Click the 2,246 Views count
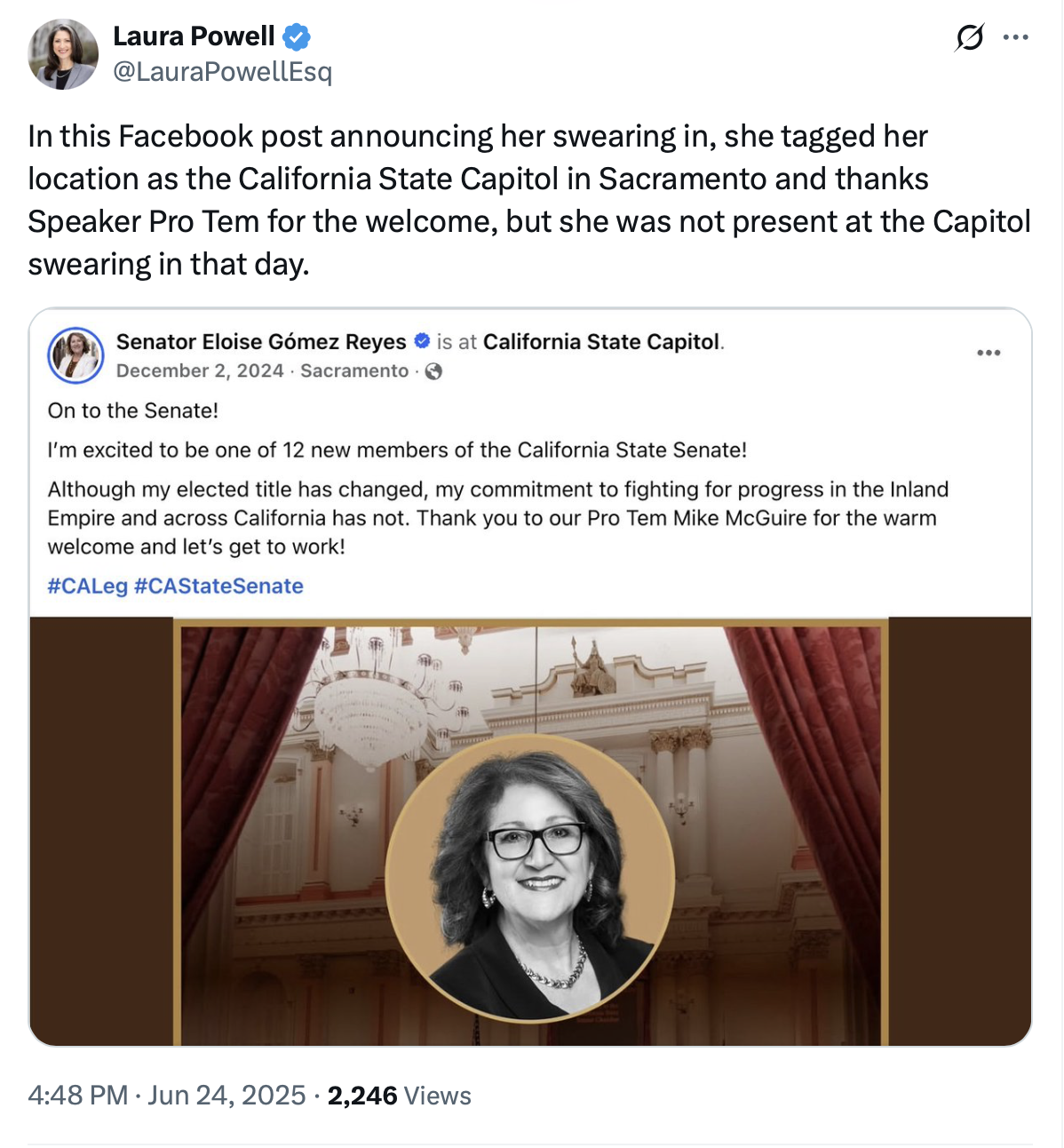 coord(399,1096)
